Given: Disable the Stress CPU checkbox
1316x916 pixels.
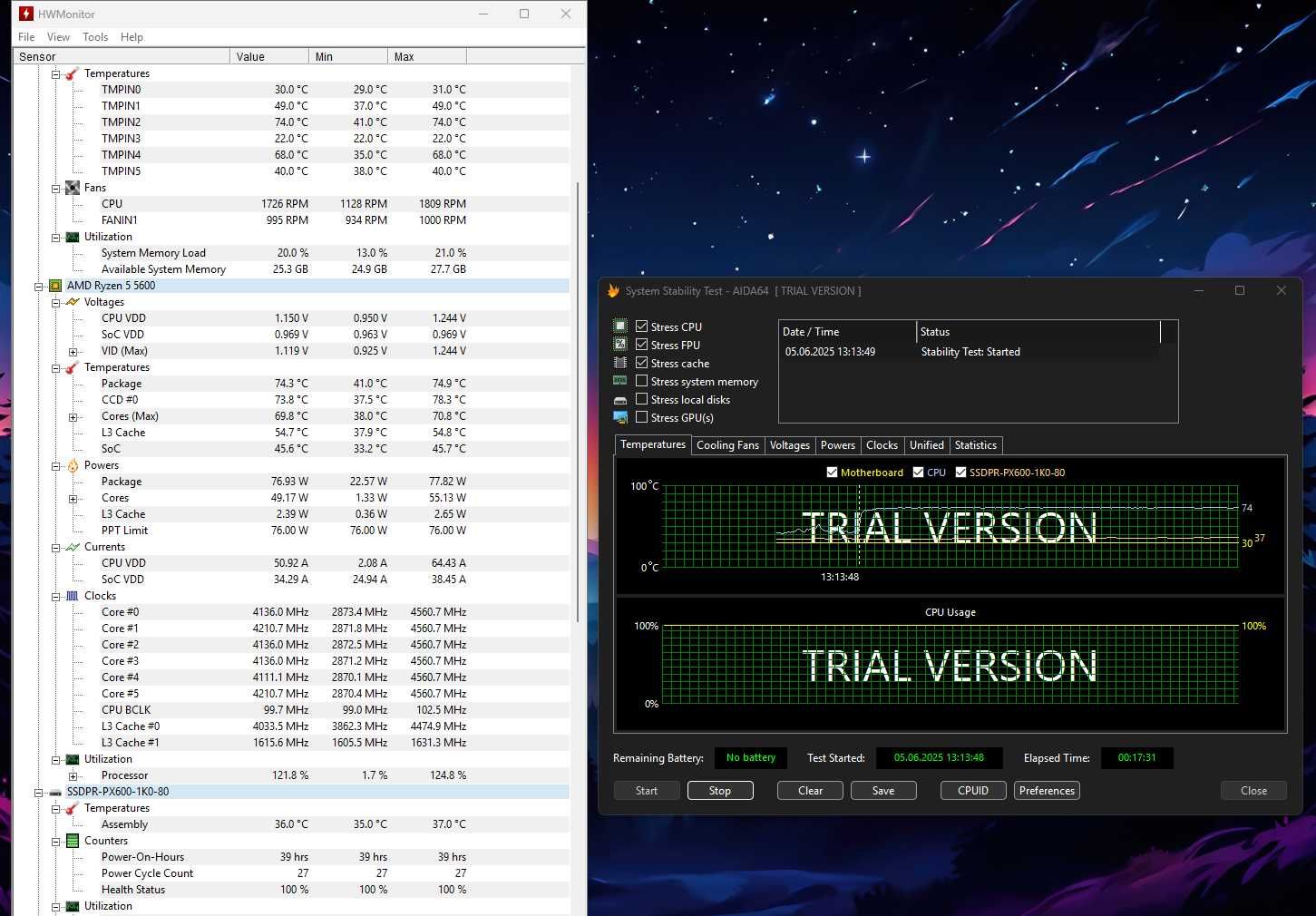Looking at the screenshot, I should coord(641,326).
